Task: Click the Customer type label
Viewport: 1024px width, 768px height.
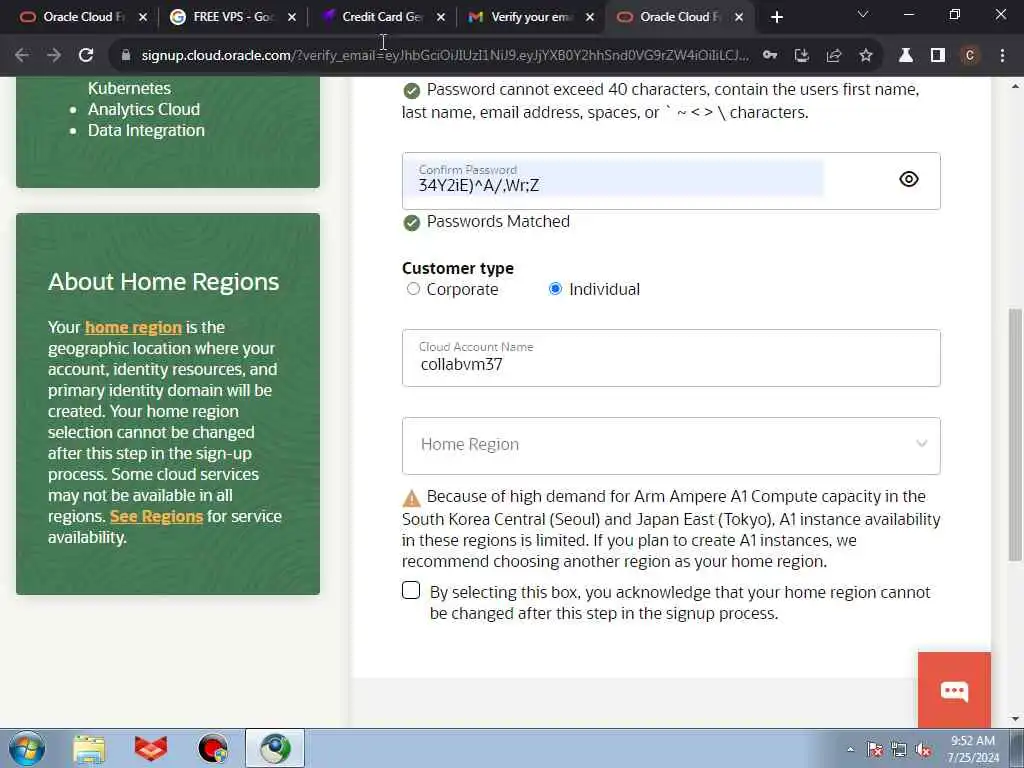Action: pos(458,268)
